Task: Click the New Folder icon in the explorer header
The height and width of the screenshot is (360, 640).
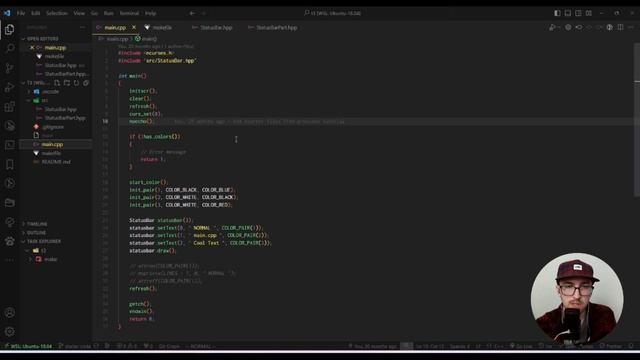Action: (x=67, y=83)
